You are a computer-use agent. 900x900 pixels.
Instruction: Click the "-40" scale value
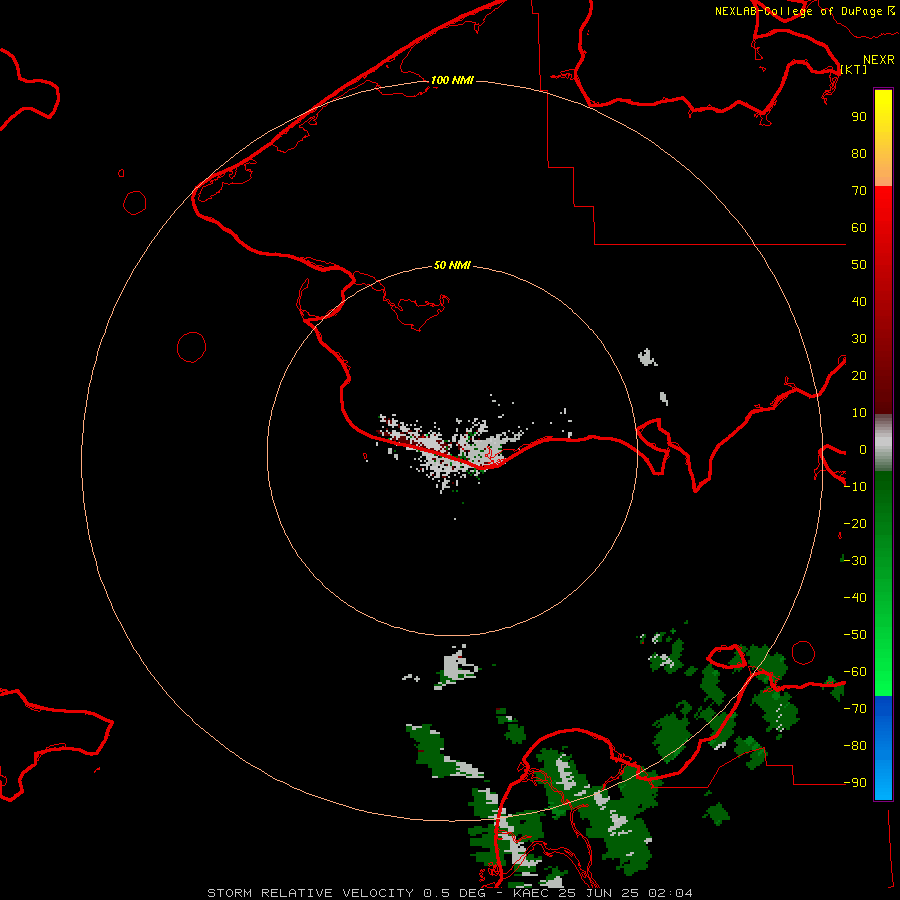pos(855,598)
